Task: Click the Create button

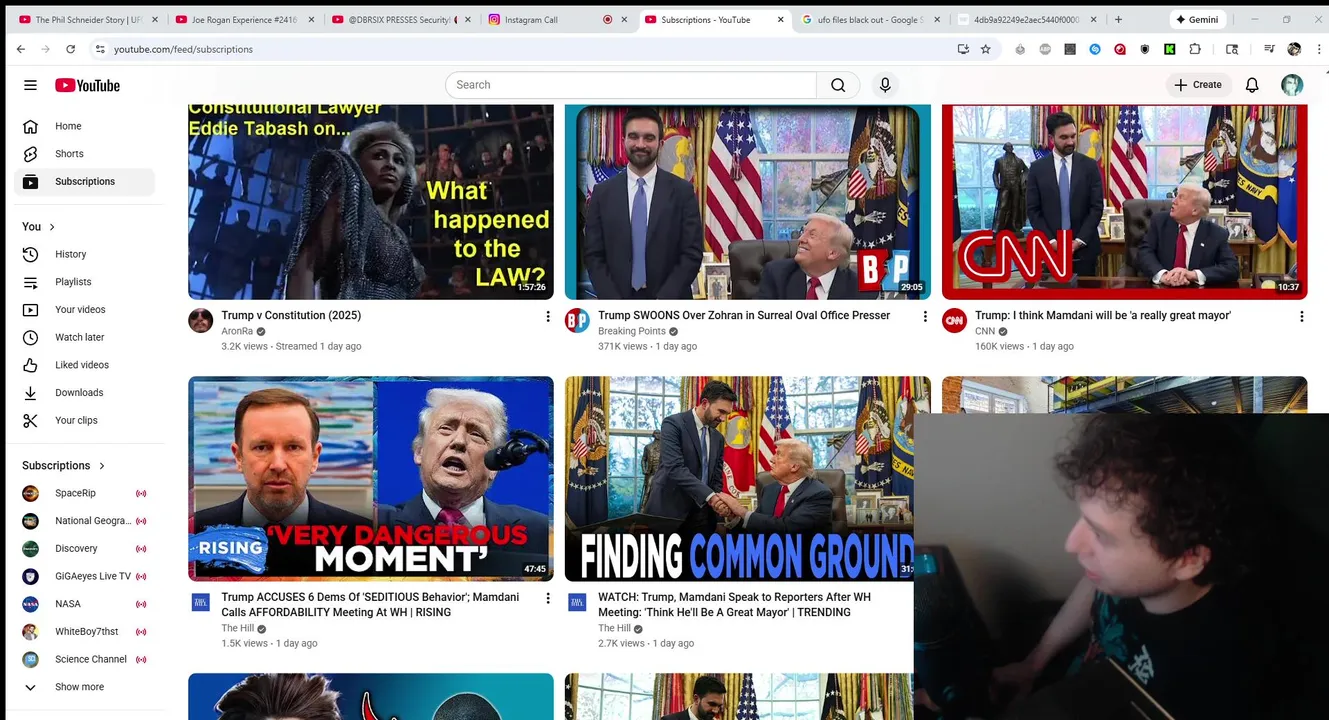Action: tap(1198, 85)
